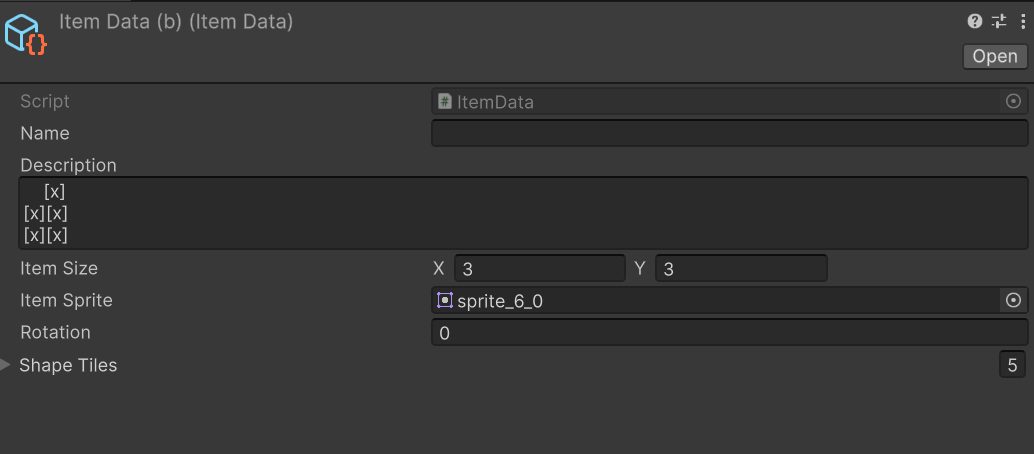
Task: Select the Item Size X value field
Action: (x=539, y=268)
